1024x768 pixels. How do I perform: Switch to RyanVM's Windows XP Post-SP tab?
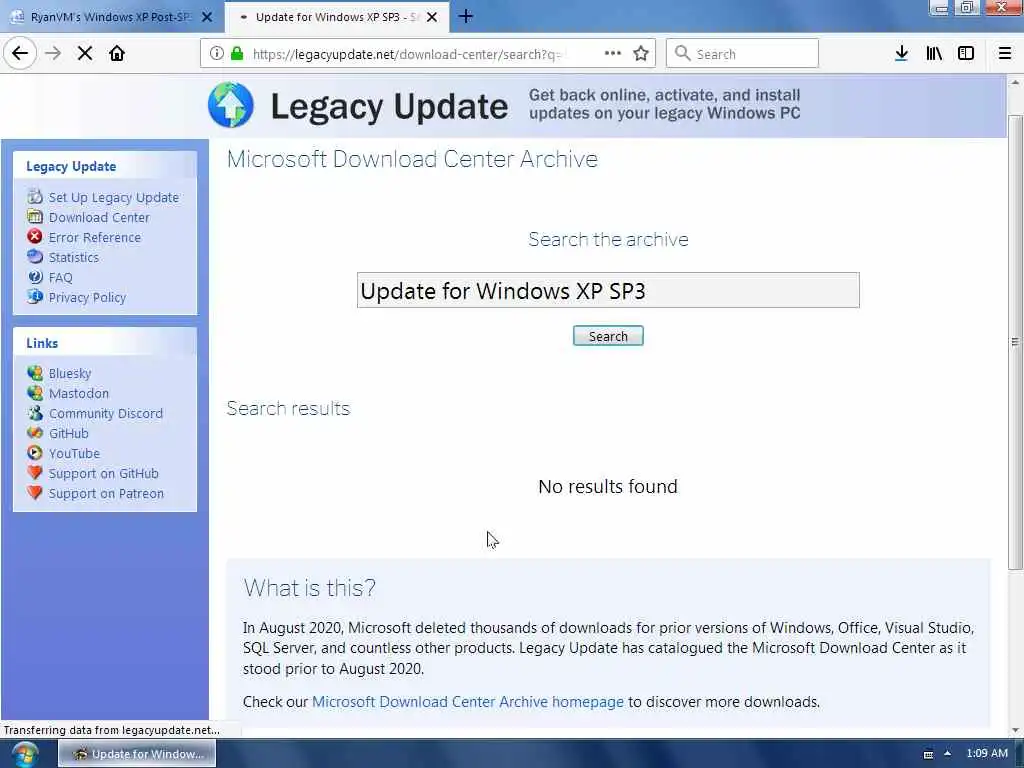[x=112, y=17]
